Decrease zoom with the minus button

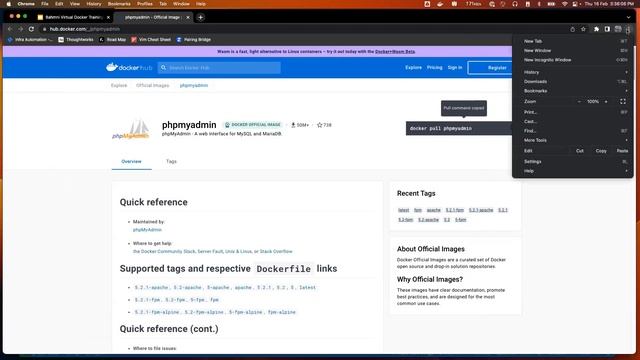pyautogui.click(x=579, y=102)
